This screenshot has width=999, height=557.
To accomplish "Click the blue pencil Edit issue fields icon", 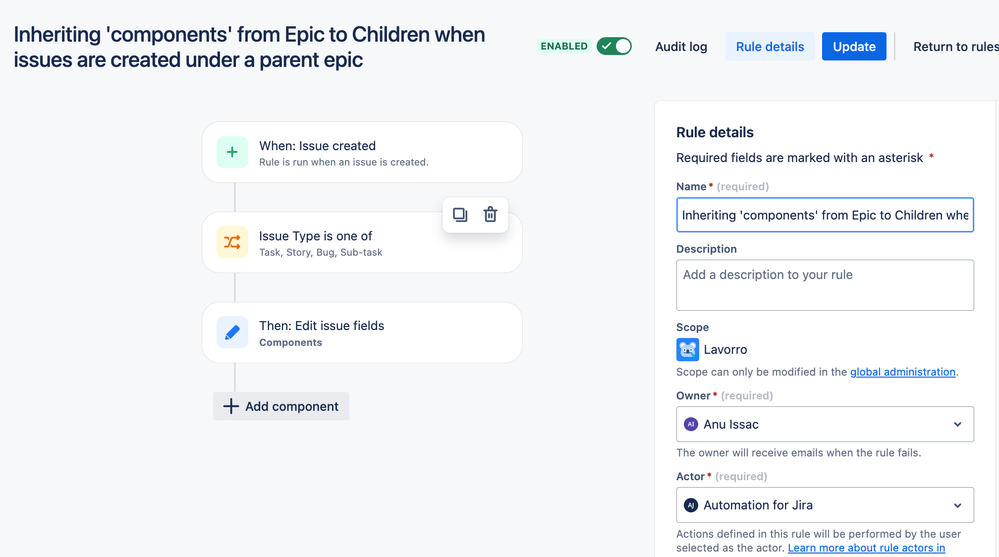I will pos(232,332).
